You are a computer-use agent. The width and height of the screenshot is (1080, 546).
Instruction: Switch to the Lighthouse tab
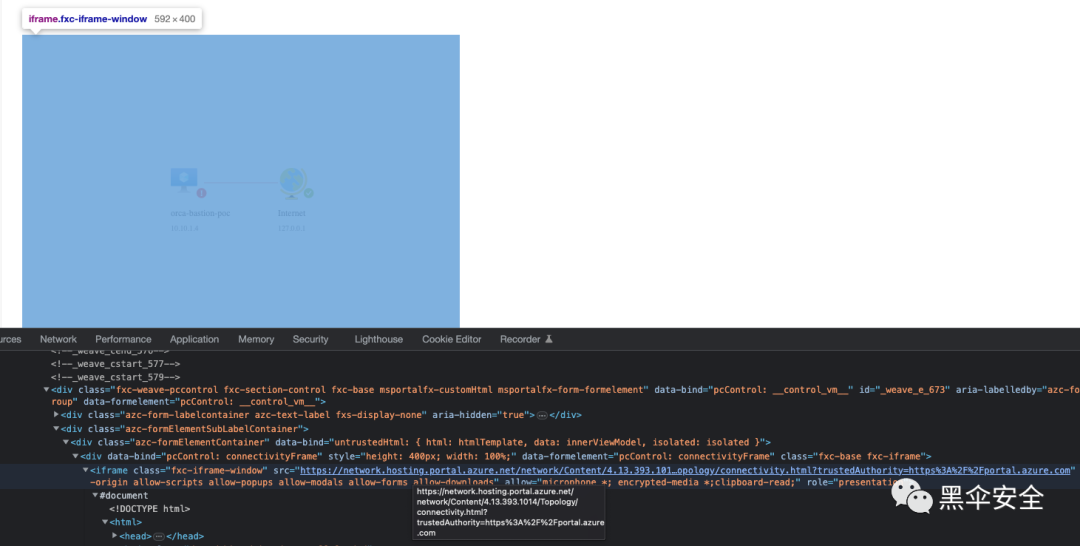coord(379,339)
